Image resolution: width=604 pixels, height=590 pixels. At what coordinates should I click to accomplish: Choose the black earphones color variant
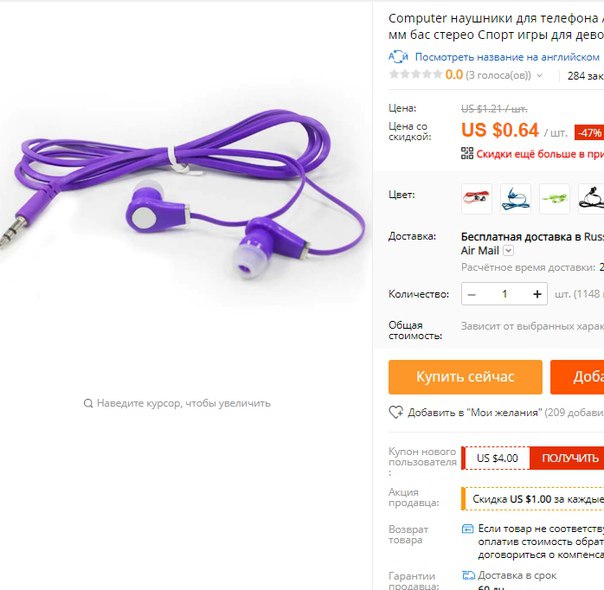592,199
